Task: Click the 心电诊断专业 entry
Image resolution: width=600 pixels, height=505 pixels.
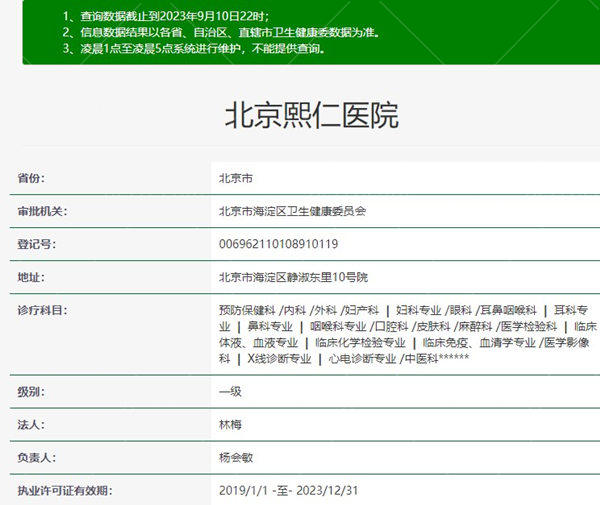Action: 362,359
